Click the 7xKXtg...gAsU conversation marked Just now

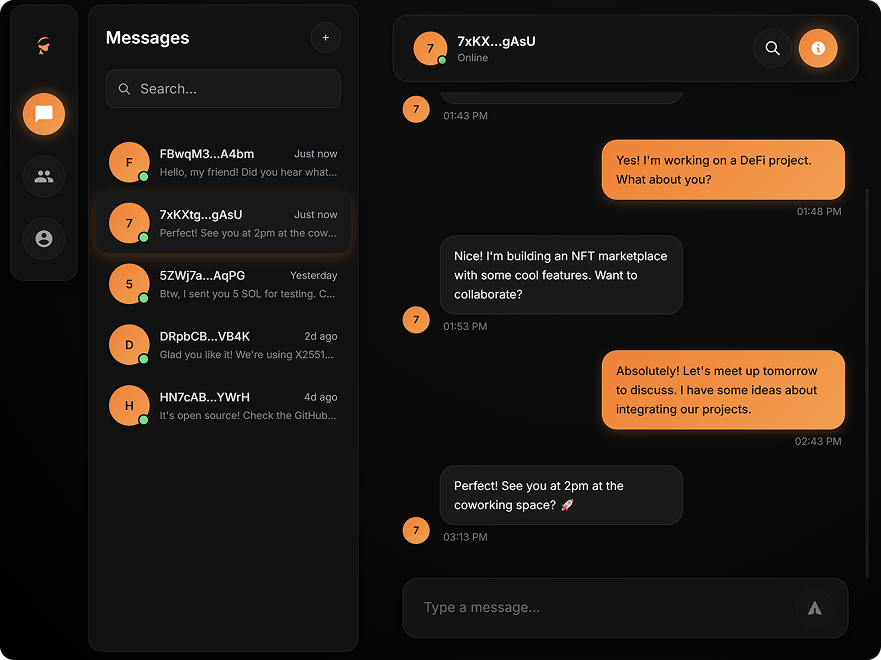click(x=223, y=223)
